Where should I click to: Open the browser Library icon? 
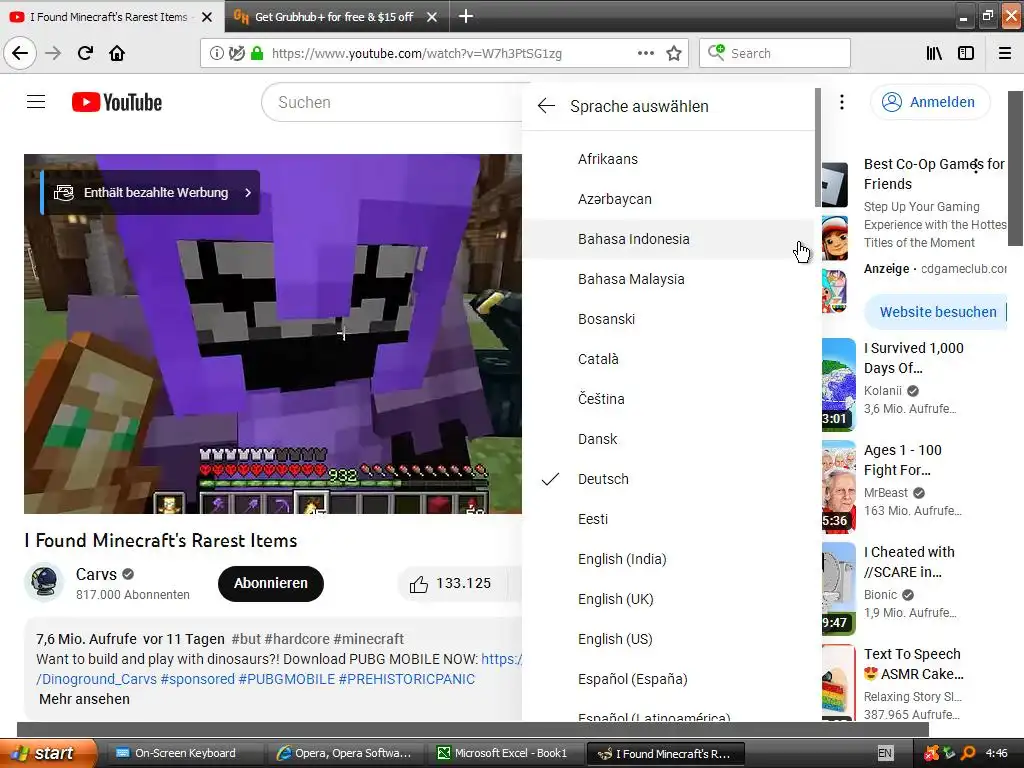pyautogui.click(x=934, y=54)
